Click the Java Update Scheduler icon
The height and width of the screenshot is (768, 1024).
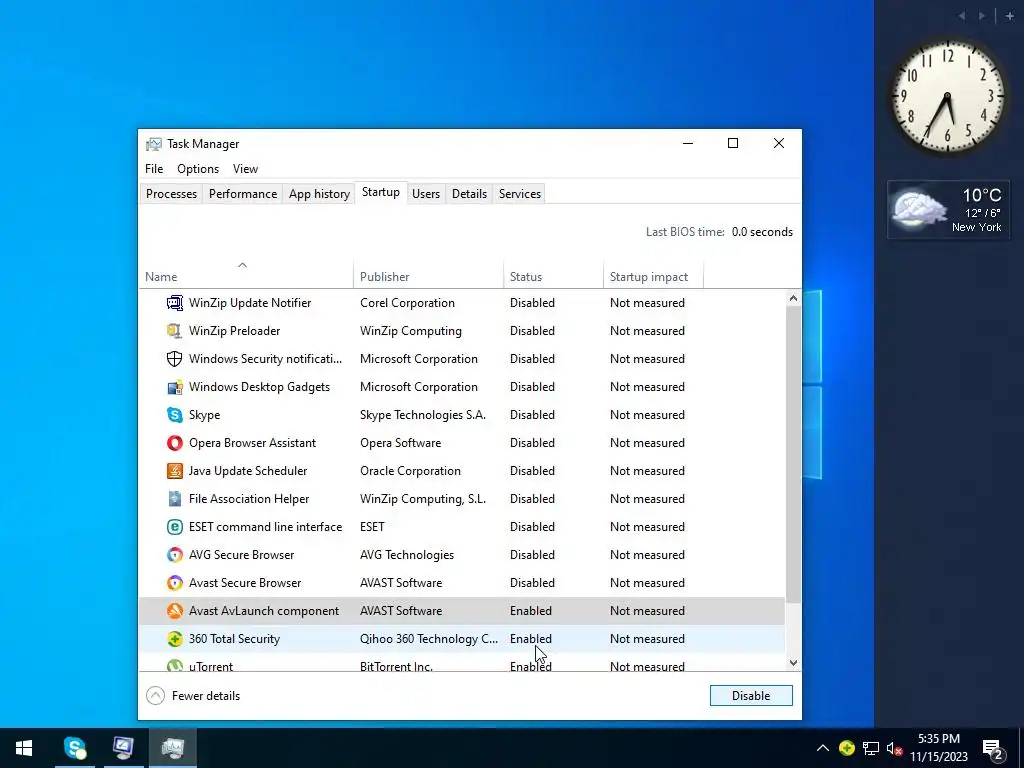[x=174, y=471]
